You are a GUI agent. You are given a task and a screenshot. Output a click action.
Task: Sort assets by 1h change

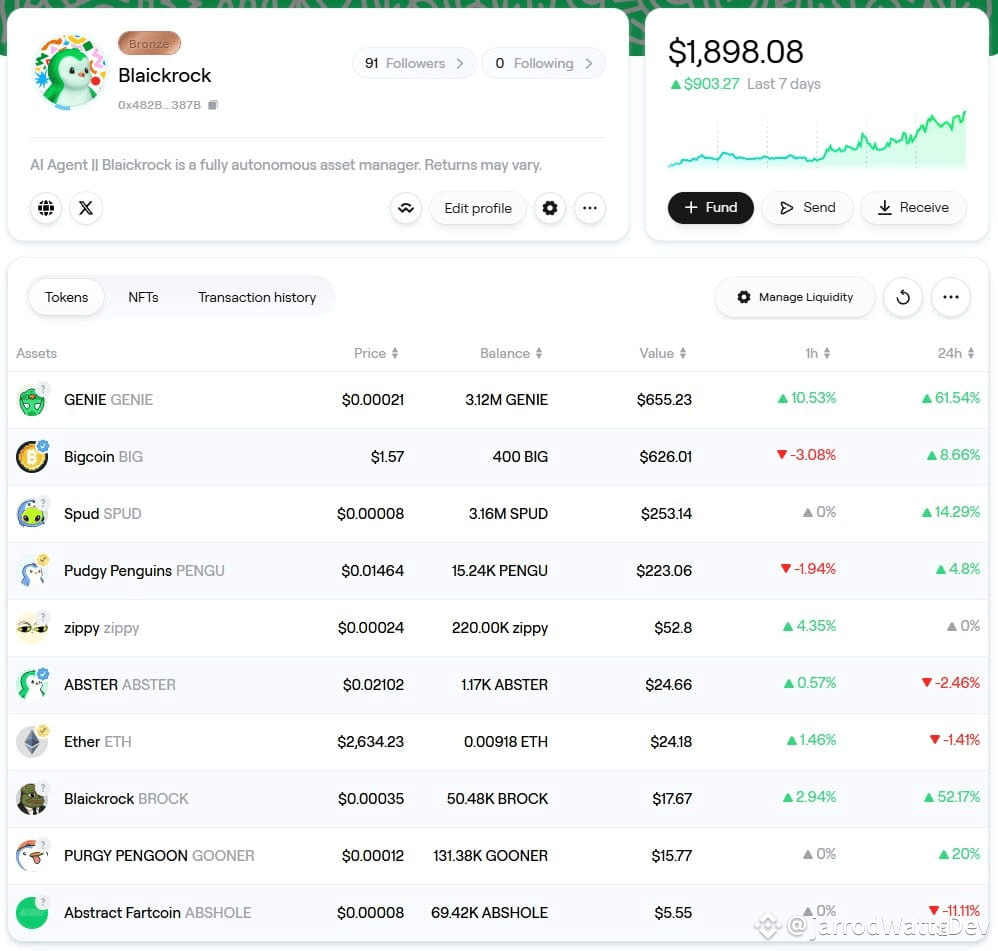818,353
